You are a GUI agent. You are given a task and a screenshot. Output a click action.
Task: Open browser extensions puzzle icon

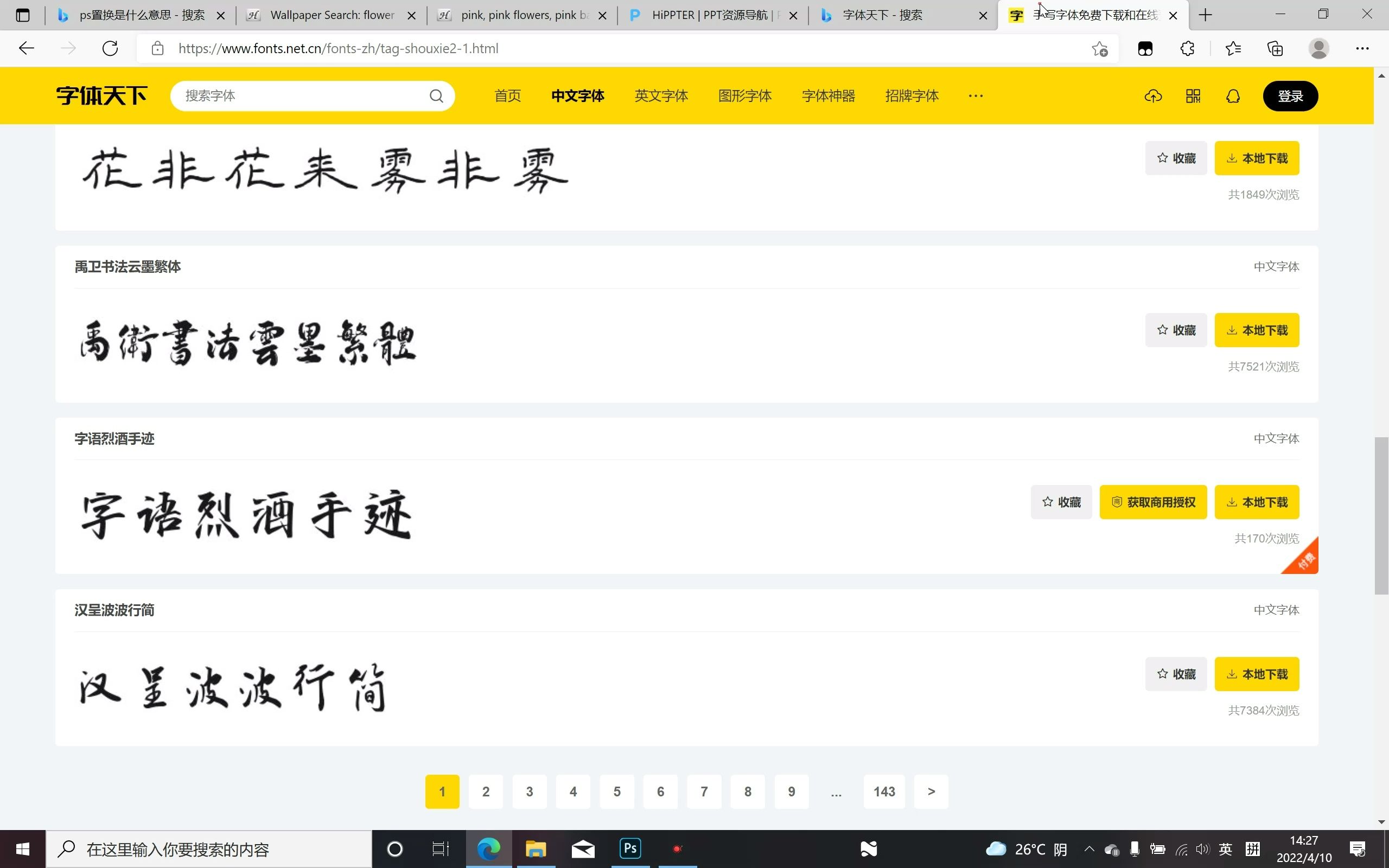(x=1188, y=49)
